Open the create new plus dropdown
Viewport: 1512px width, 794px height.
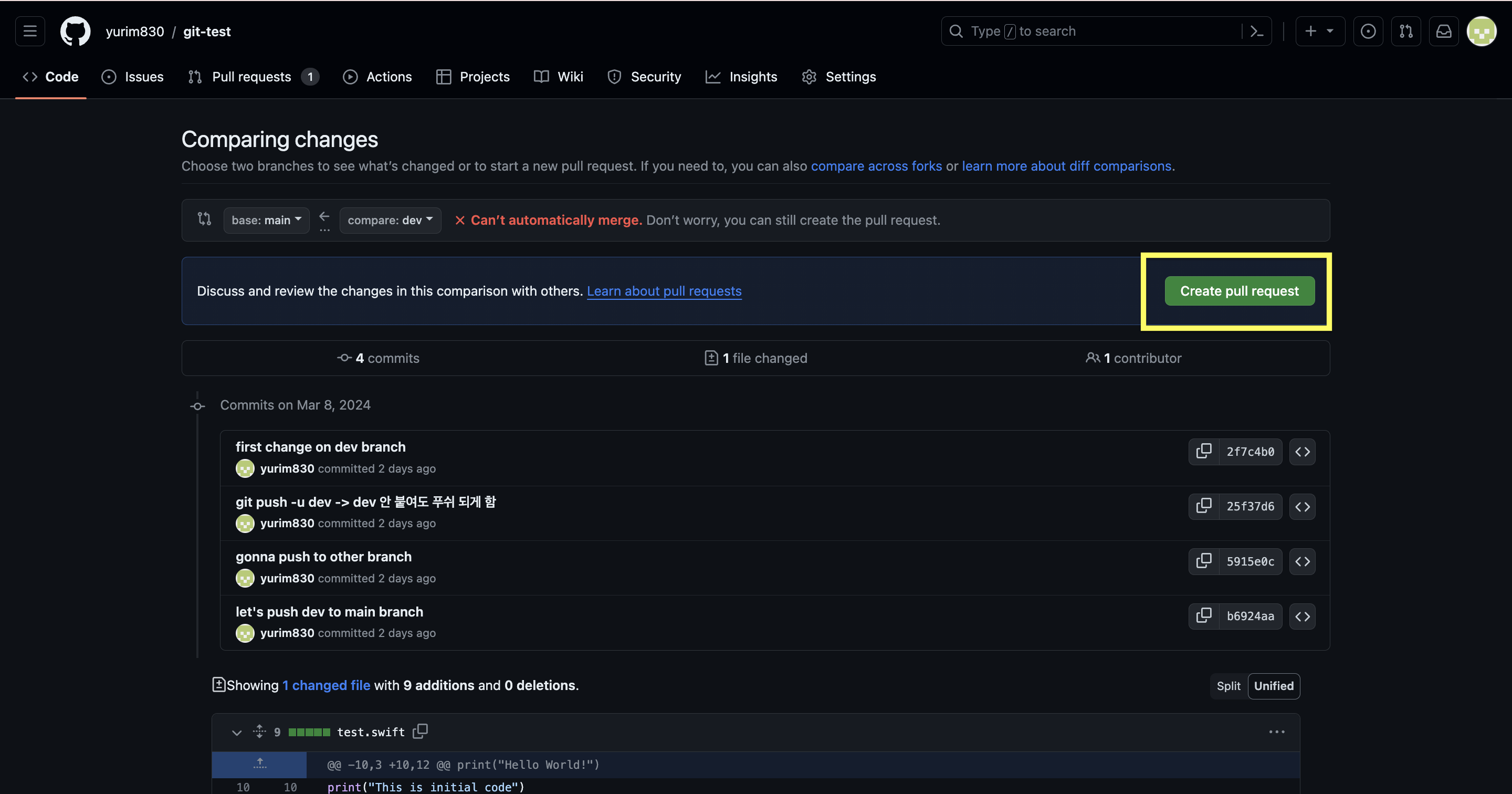tap(1319, 31)
